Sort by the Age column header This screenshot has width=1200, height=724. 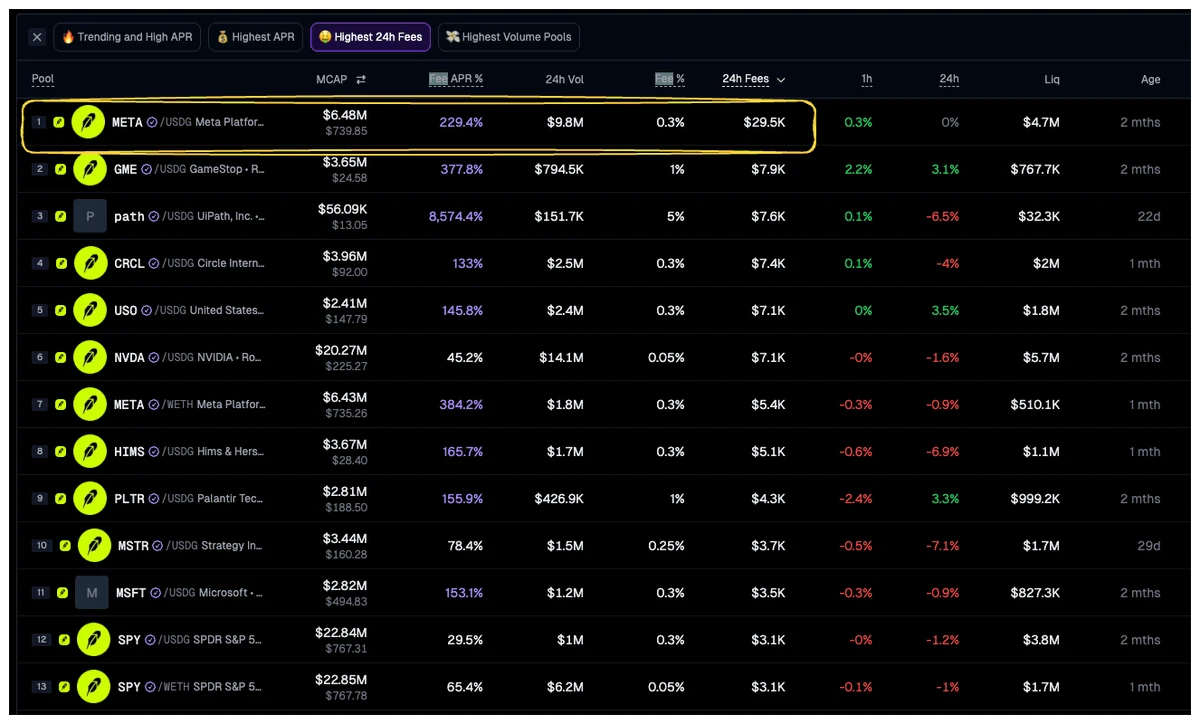point(1151,79)
